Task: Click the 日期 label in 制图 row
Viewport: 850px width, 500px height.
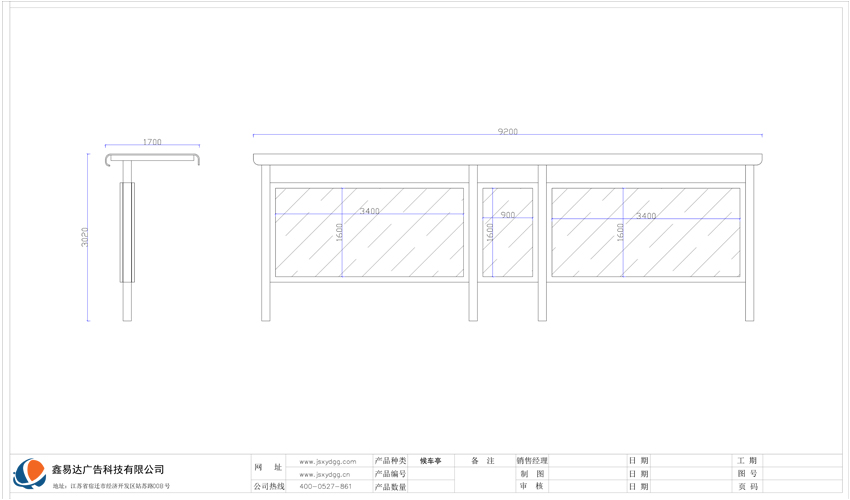Action: (638, 473)
